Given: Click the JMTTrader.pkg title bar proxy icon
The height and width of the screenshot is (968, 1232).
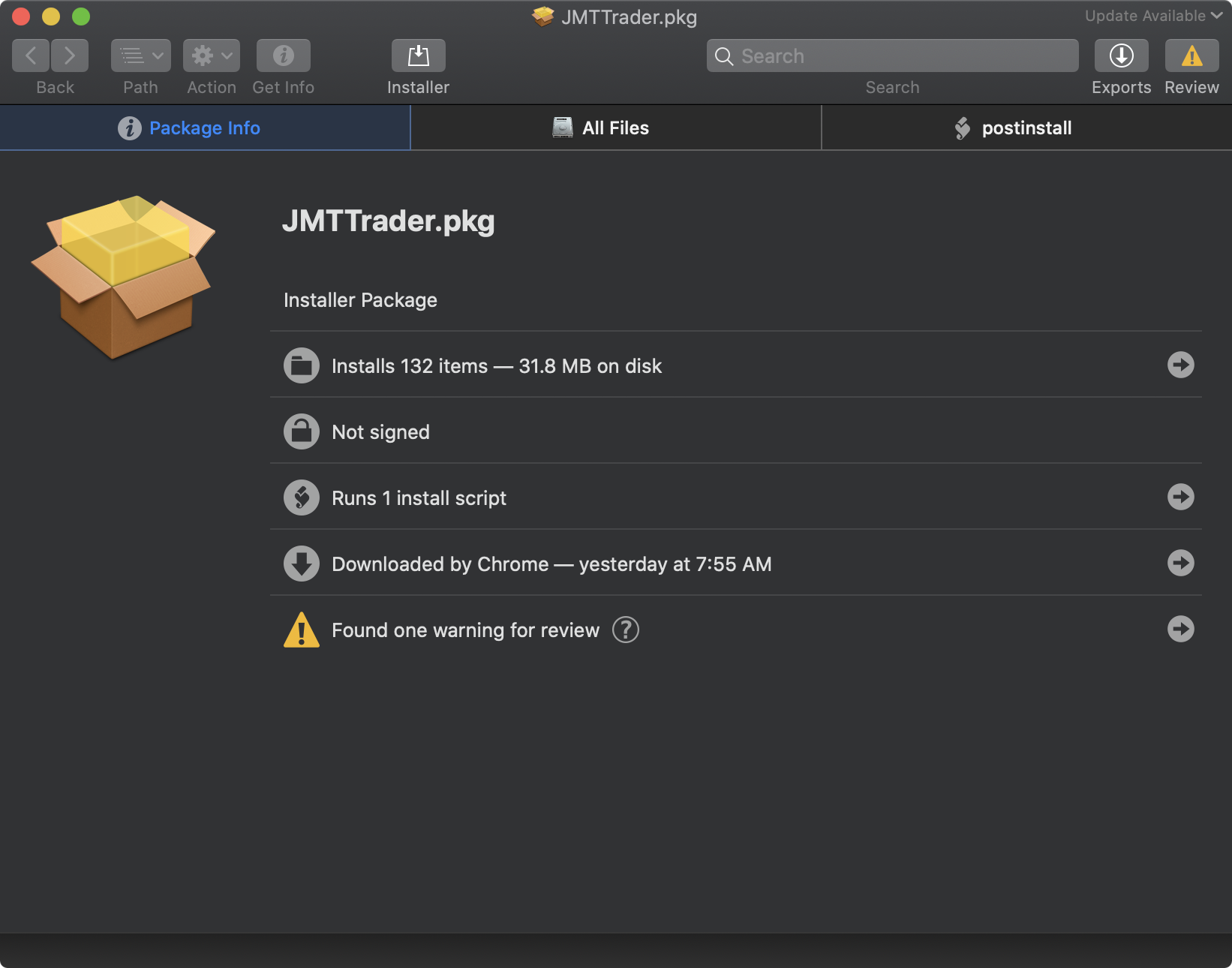Looking at the screenshot, I should point(543,17).
